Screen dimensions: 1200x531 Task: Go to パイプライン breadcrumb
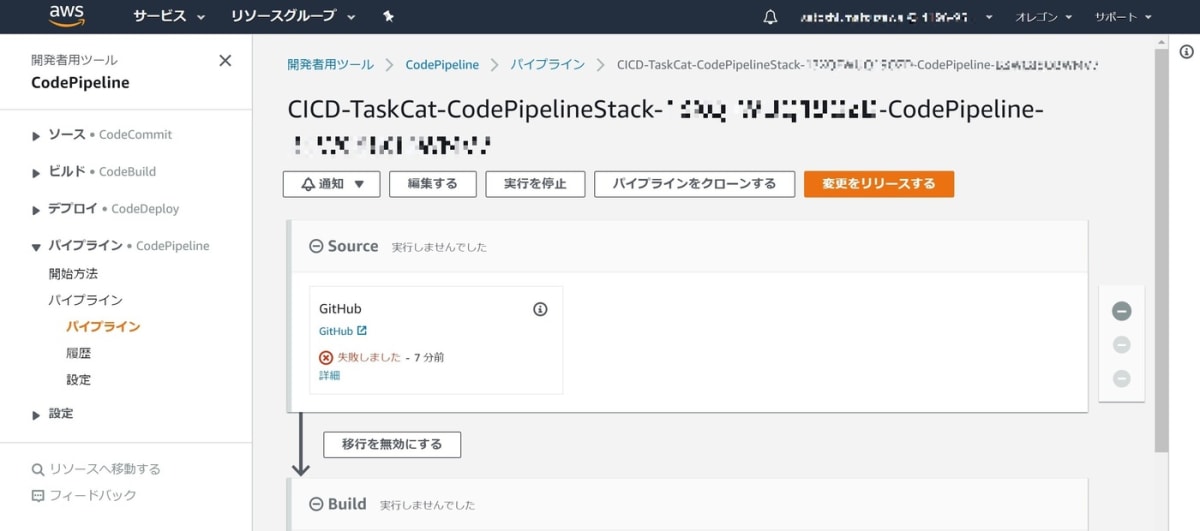click(547, 64)
